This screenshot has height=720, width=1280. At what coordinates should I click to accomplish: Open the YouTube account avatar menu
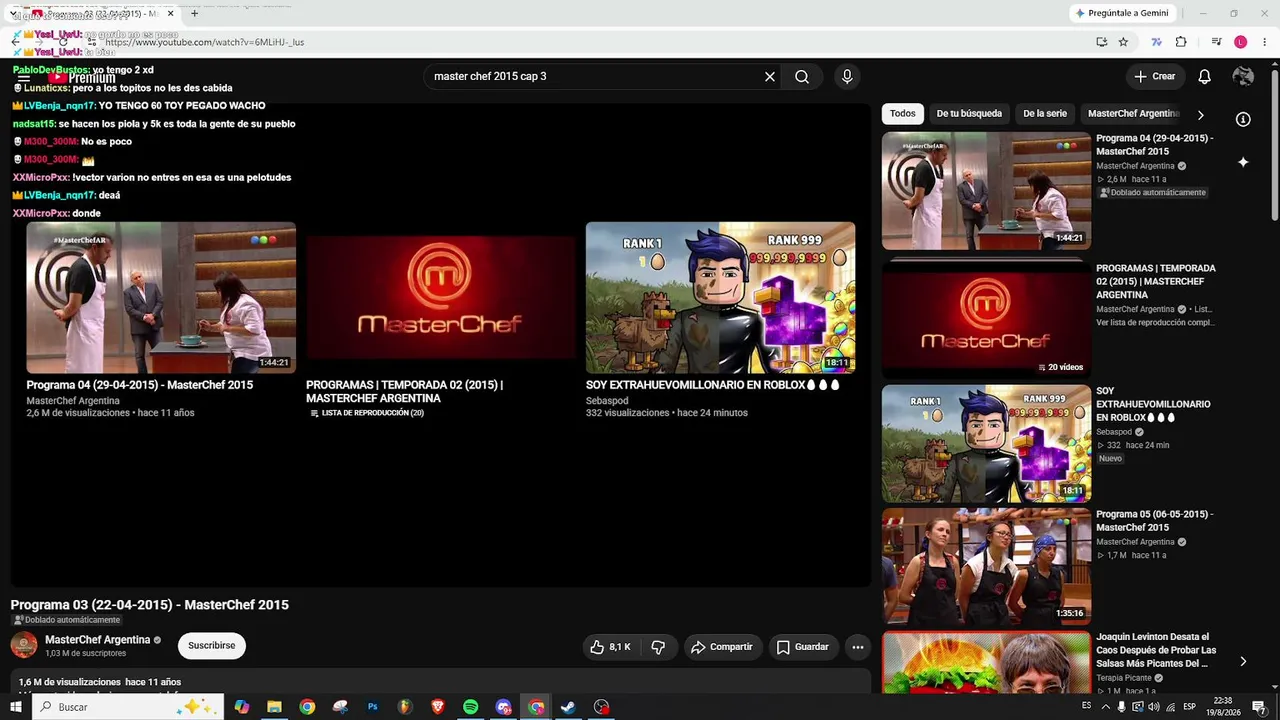[x=1243, y=77]
